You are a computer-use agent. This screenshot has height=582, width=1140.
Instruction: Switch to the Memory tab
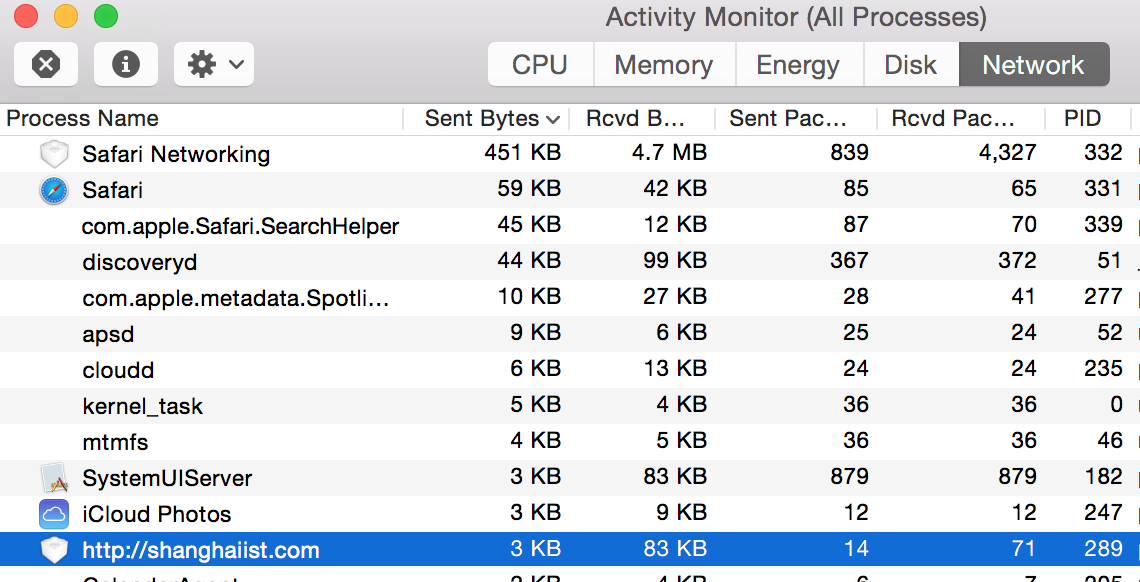pyautogui.click(x=663, y=65)
